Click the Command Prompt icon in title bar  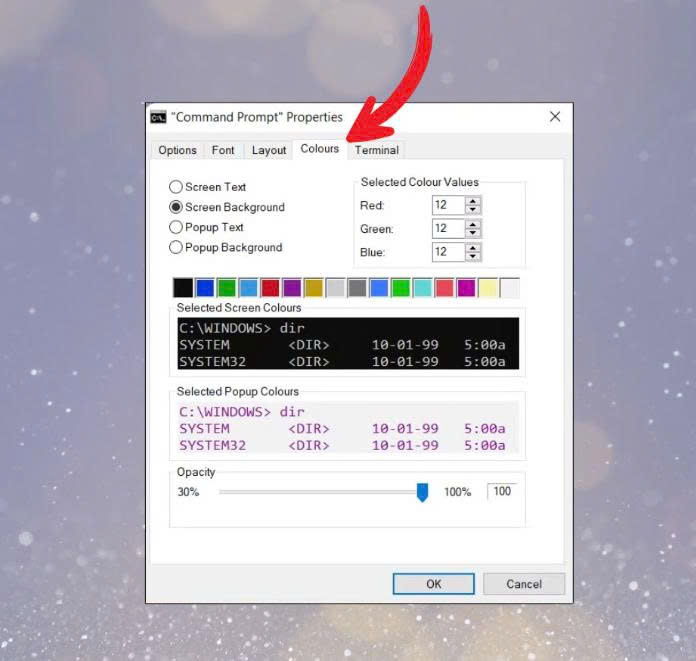tap(158, 118)
